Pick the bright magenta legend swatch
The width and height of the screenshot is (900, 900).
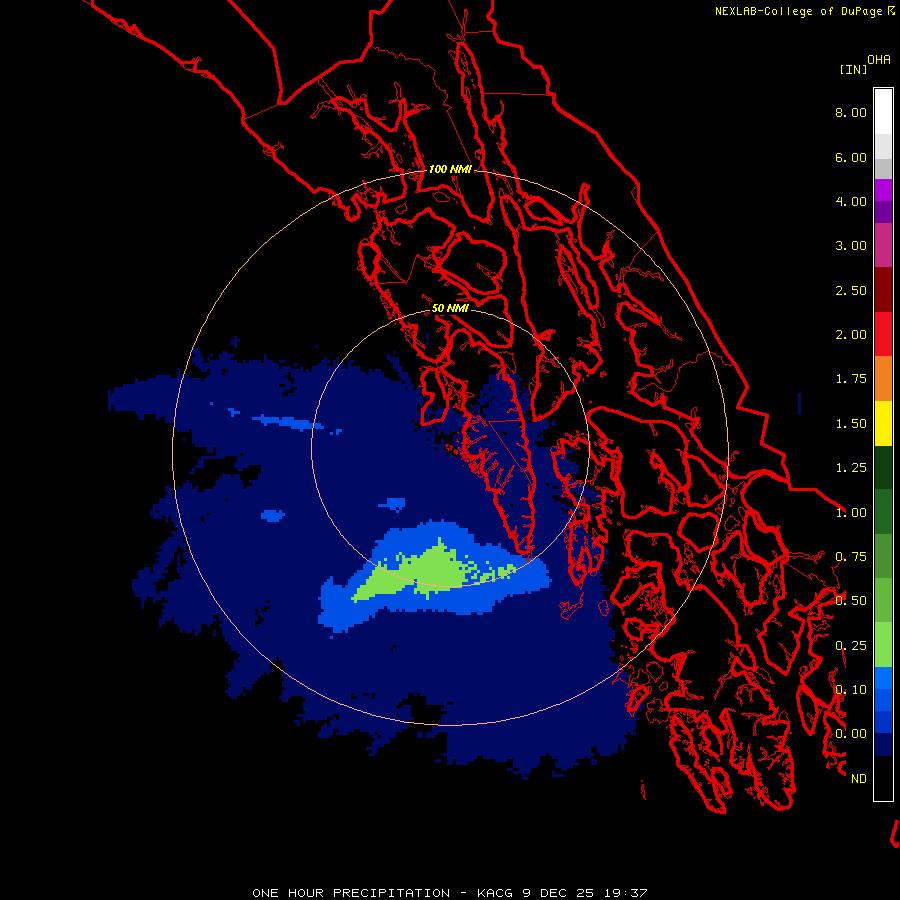(883, 190)
